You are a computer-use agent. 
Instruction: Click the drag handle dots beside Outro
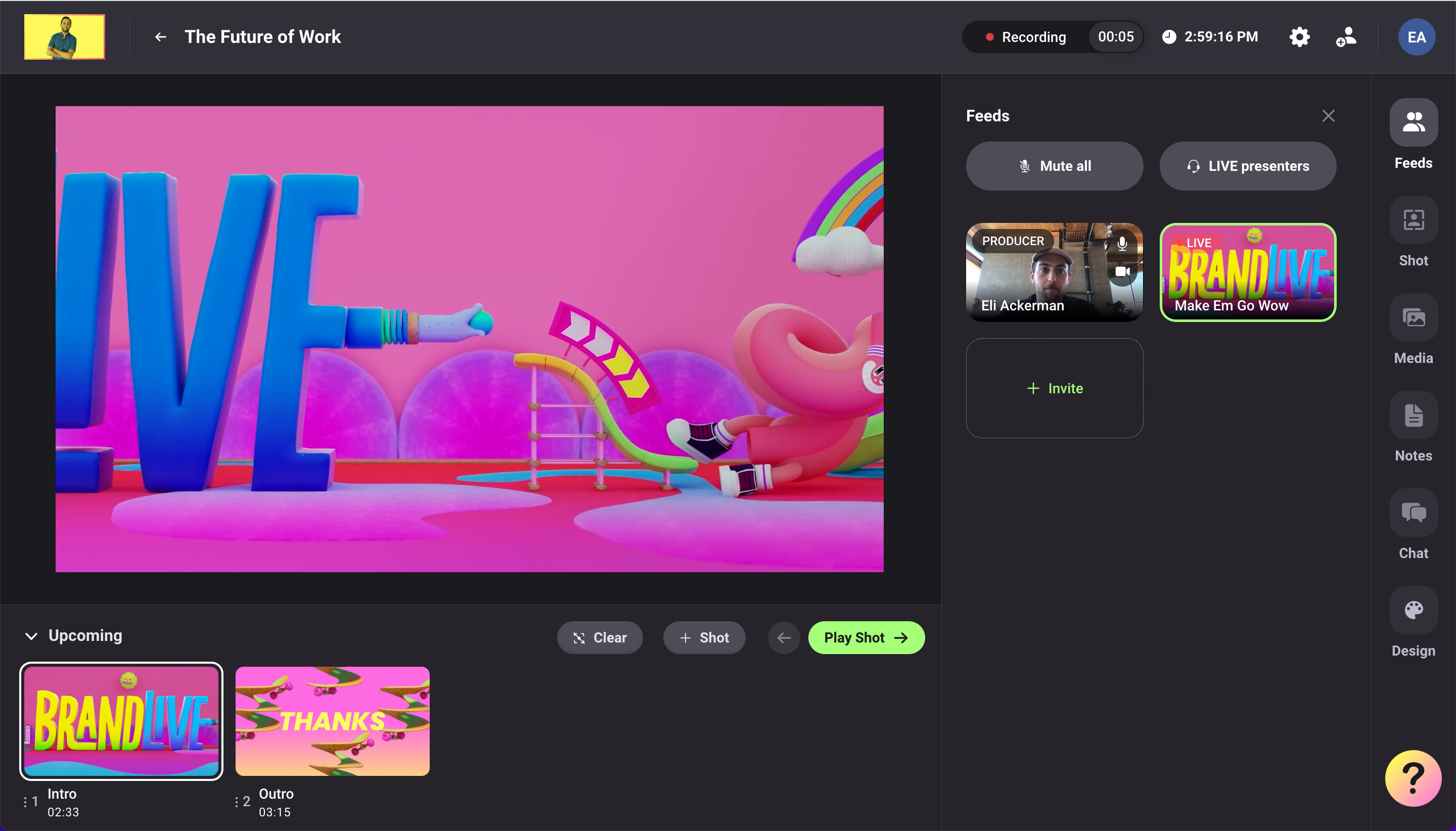coord(236,802)
